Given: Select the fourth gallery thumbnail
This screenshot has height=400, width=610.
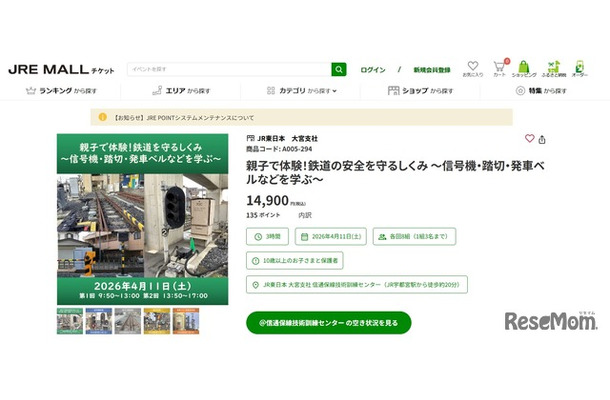Looking at the screenshot, I should tap(157, 321).
